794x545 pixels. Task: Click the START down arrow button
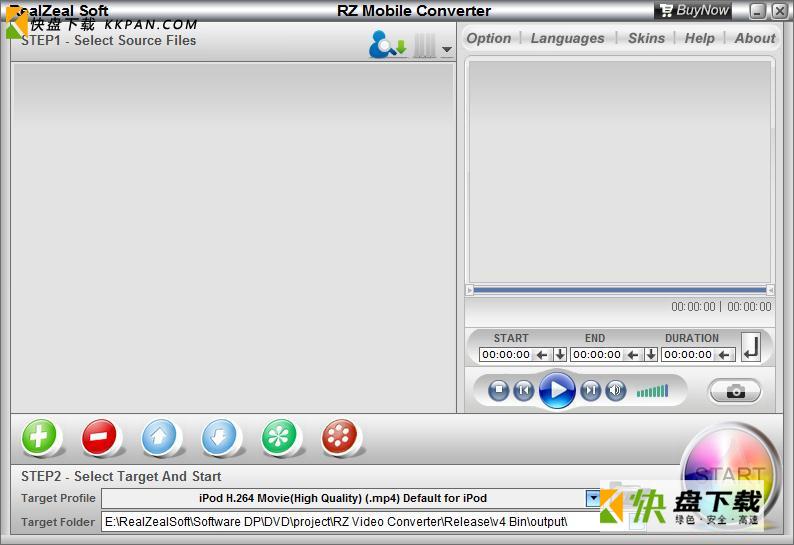(x=560, y=355)
